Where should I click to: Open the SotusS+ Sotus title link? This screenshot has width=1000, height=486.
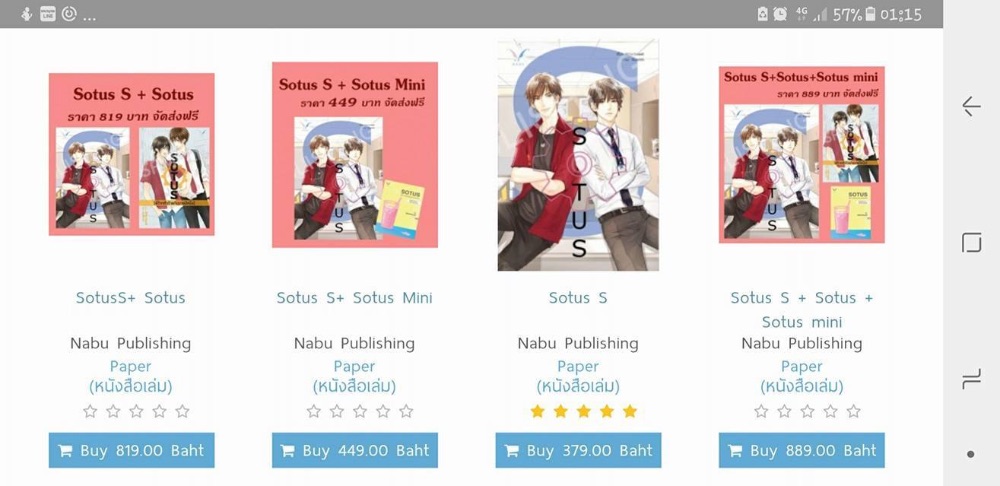[x=131, y=298]
